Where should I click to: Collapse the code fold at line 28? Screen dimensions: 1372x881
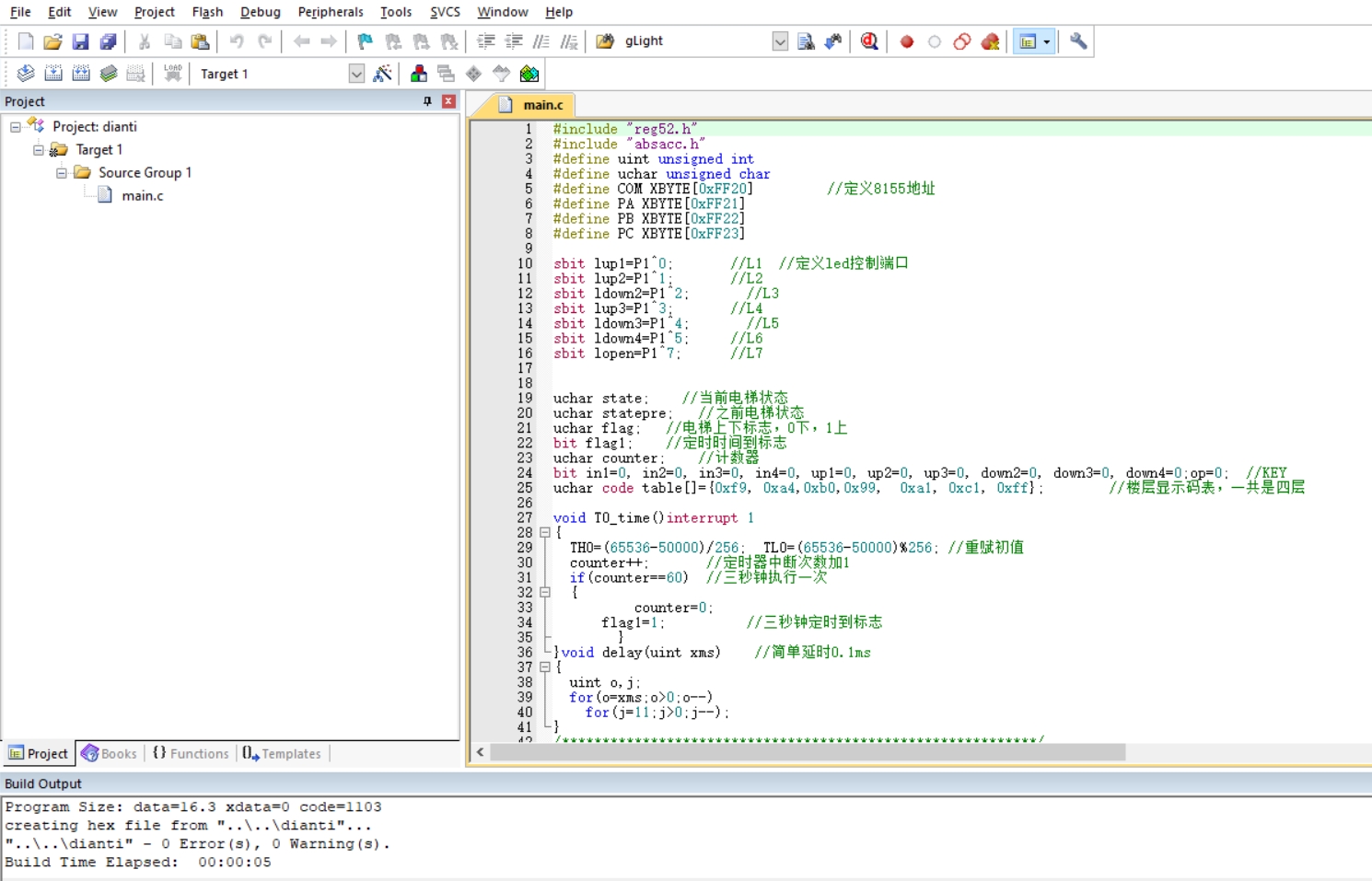(544, 533)
